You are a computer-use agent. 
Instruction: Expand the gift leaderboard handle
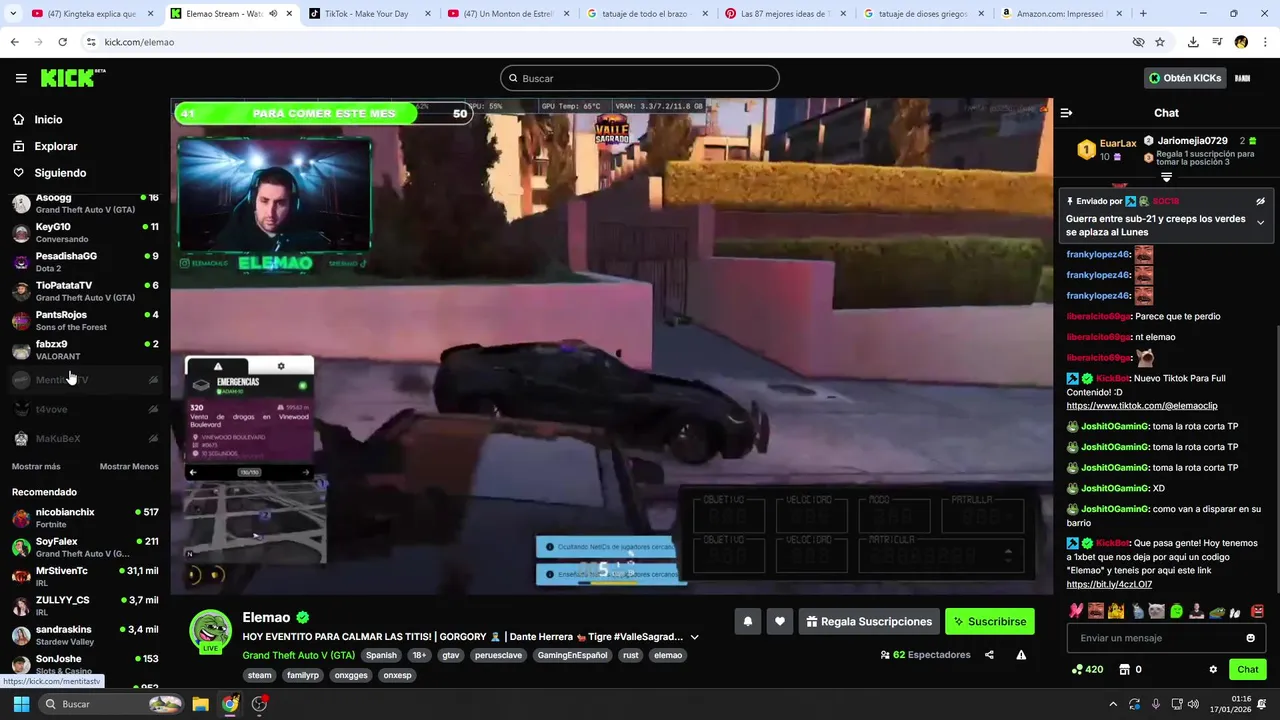tap(1166, 177)
